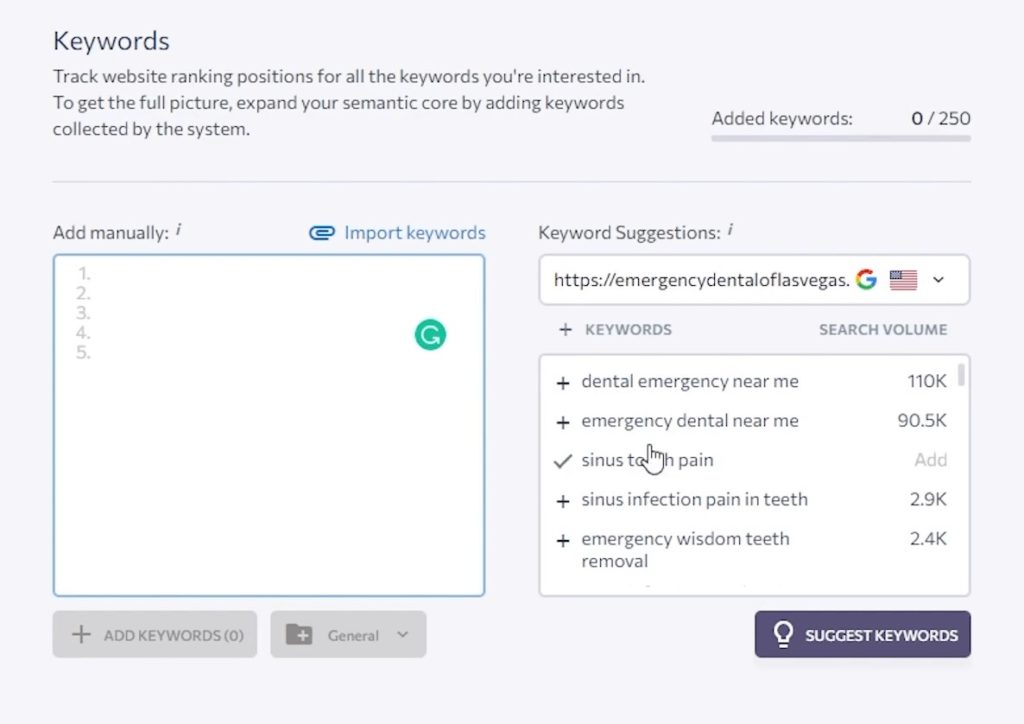
Task: Click the SUGGEST KEYWORDS button text
Action: 881,635
